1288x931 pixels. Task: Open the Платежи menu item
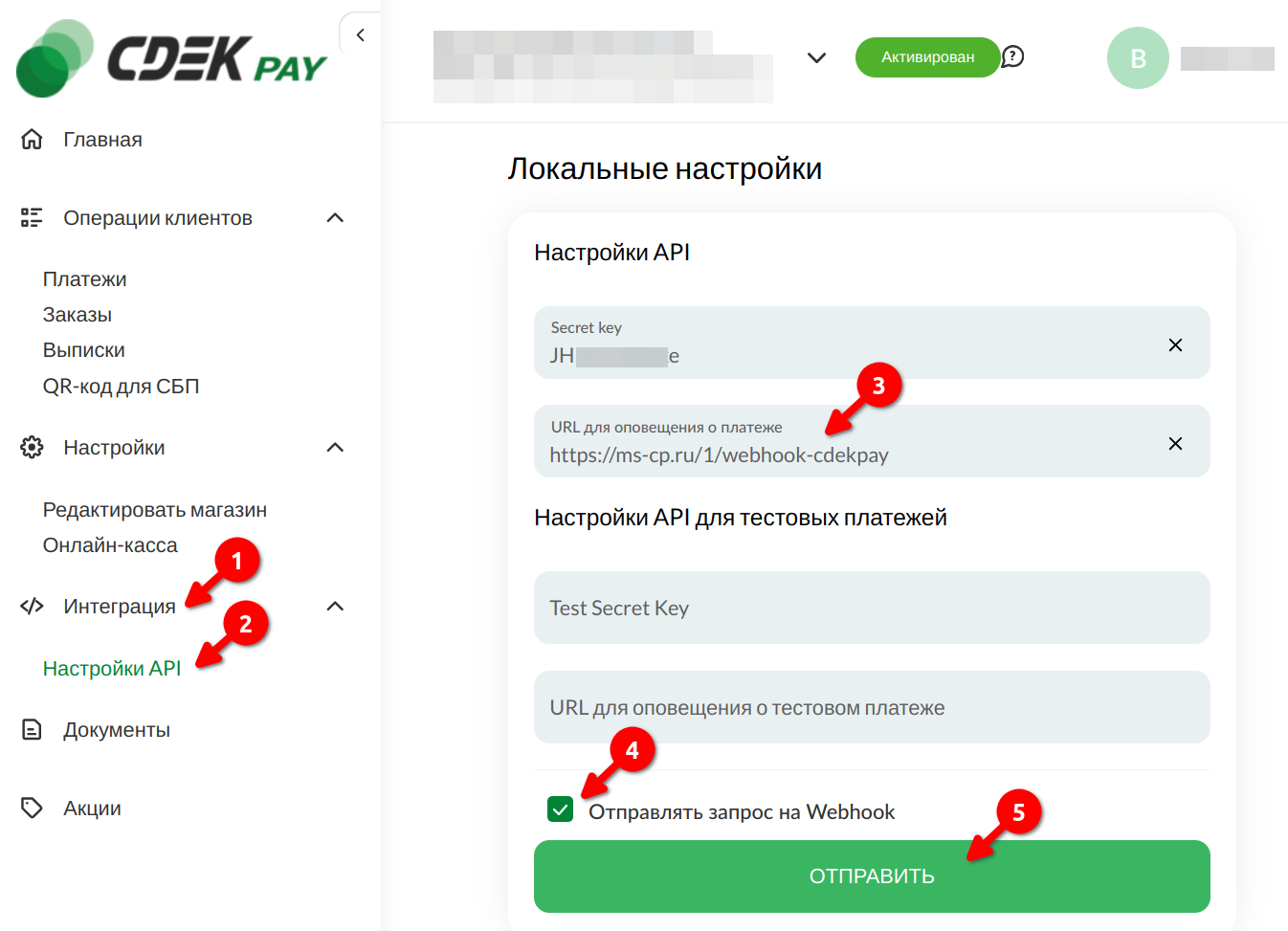pos(84,279)
